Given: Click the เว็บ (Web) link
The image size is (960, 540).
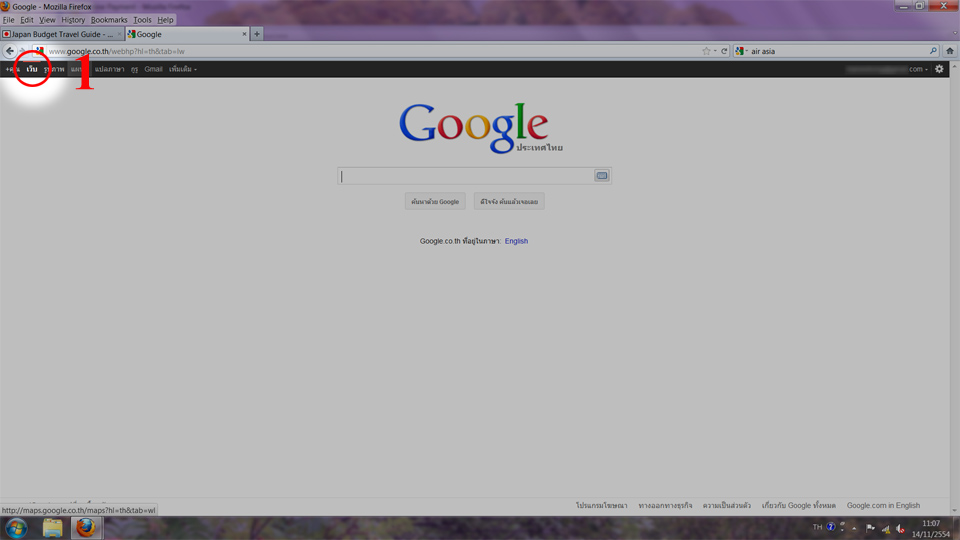Looking at the screenshot, I should tap(32, 69).
